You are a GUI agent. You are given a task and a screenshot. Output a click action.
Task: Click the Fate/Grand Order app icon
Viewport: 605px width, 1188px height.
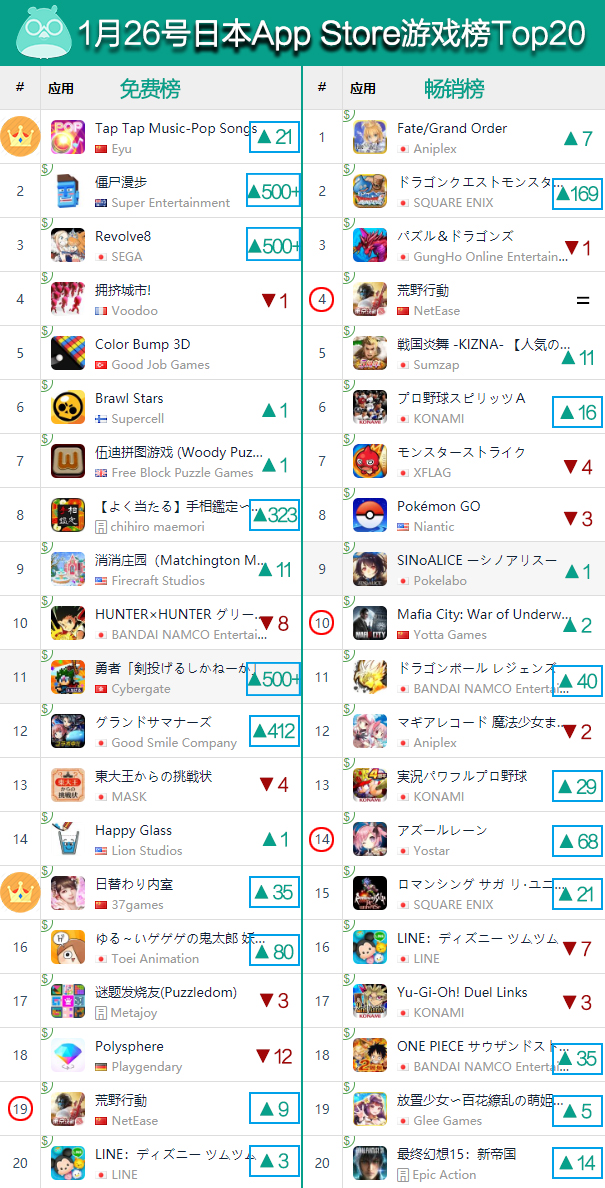click(x=370, y=137)
